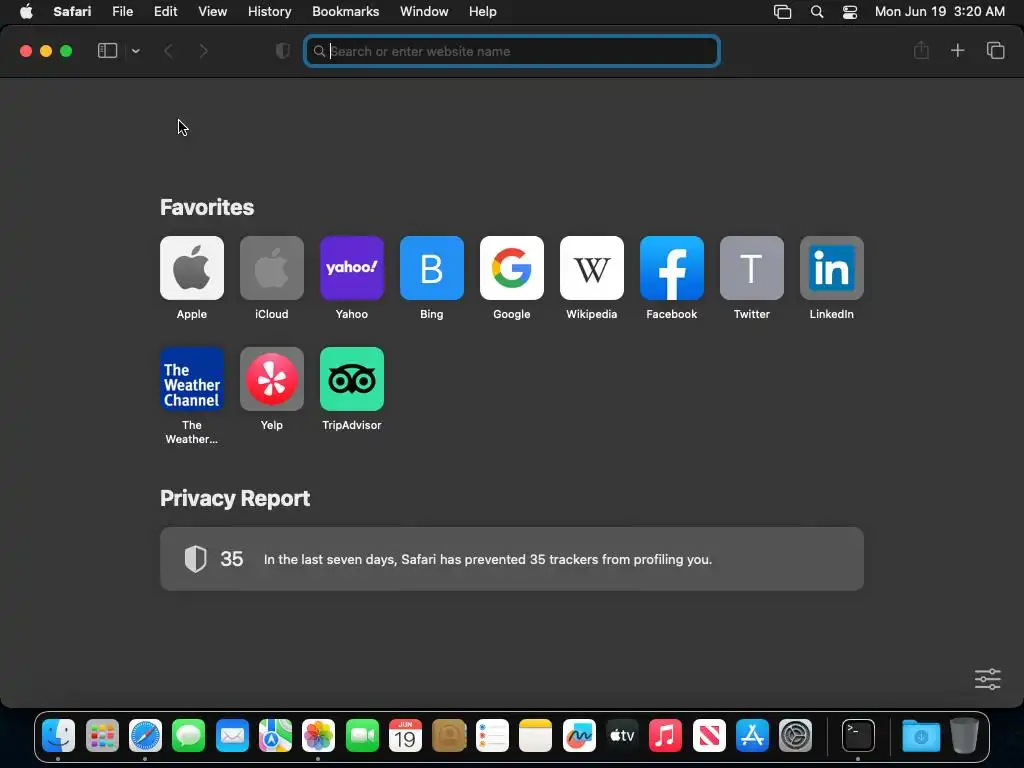Open the Apple favorite

191,268
